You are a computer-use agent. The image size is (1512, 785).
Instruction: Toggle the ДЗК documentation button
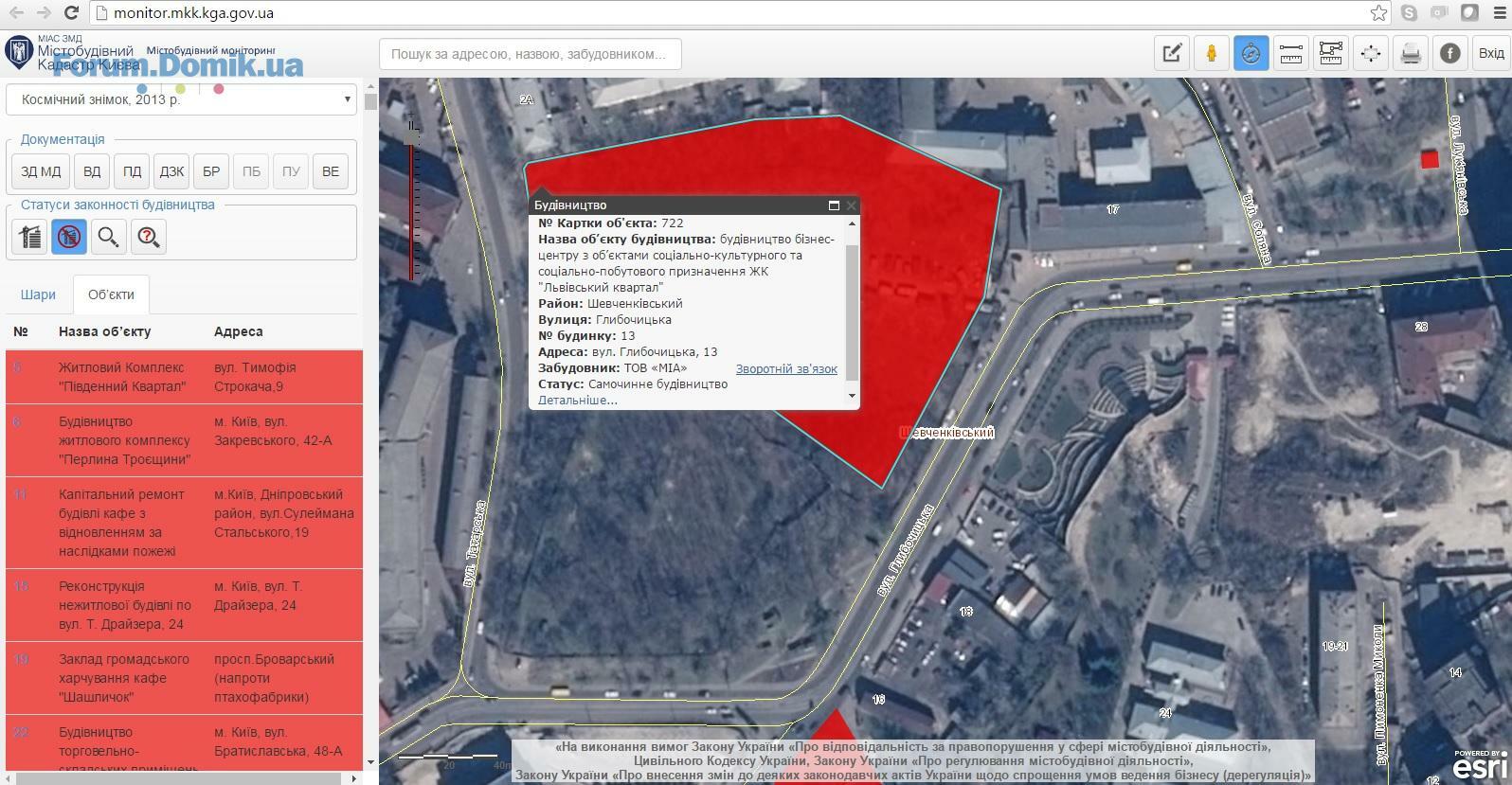coord(171,171)
